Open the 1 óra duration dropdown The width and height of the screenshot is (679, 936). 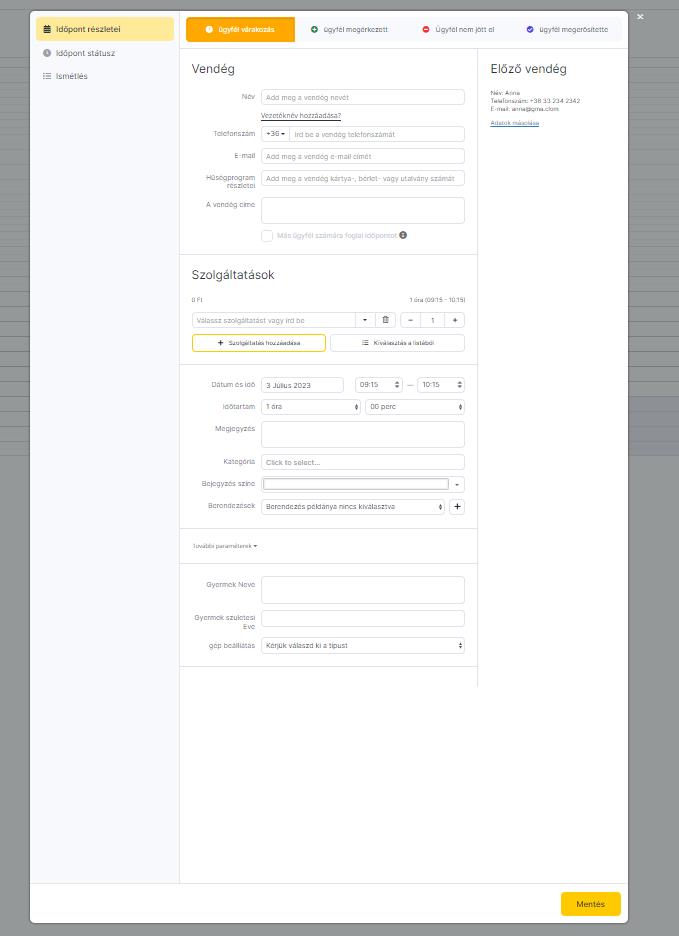tap(311, 407)
